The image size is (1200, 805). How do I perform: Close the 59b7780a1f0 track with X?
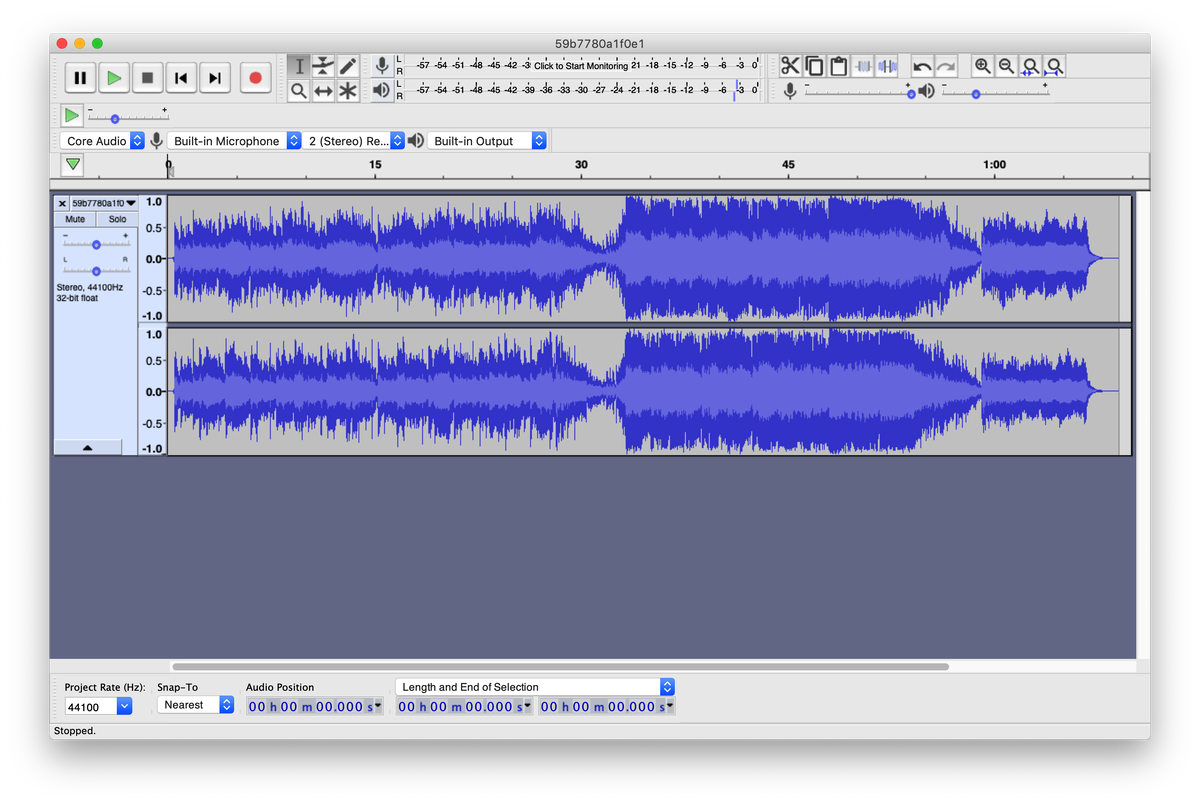coord(62,203)
